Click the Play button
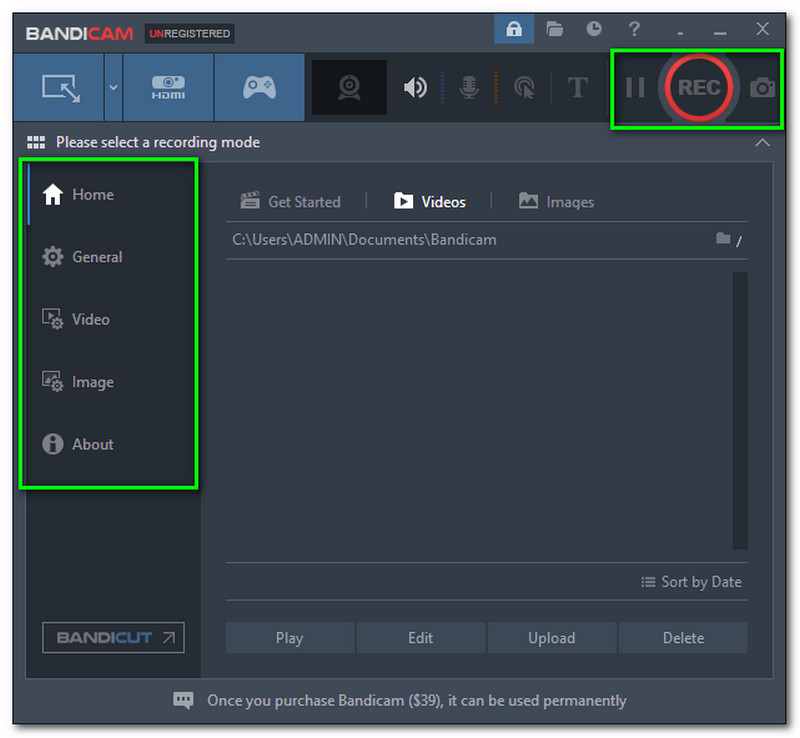Screen dimensions: 800x738 tap(290, 638)
